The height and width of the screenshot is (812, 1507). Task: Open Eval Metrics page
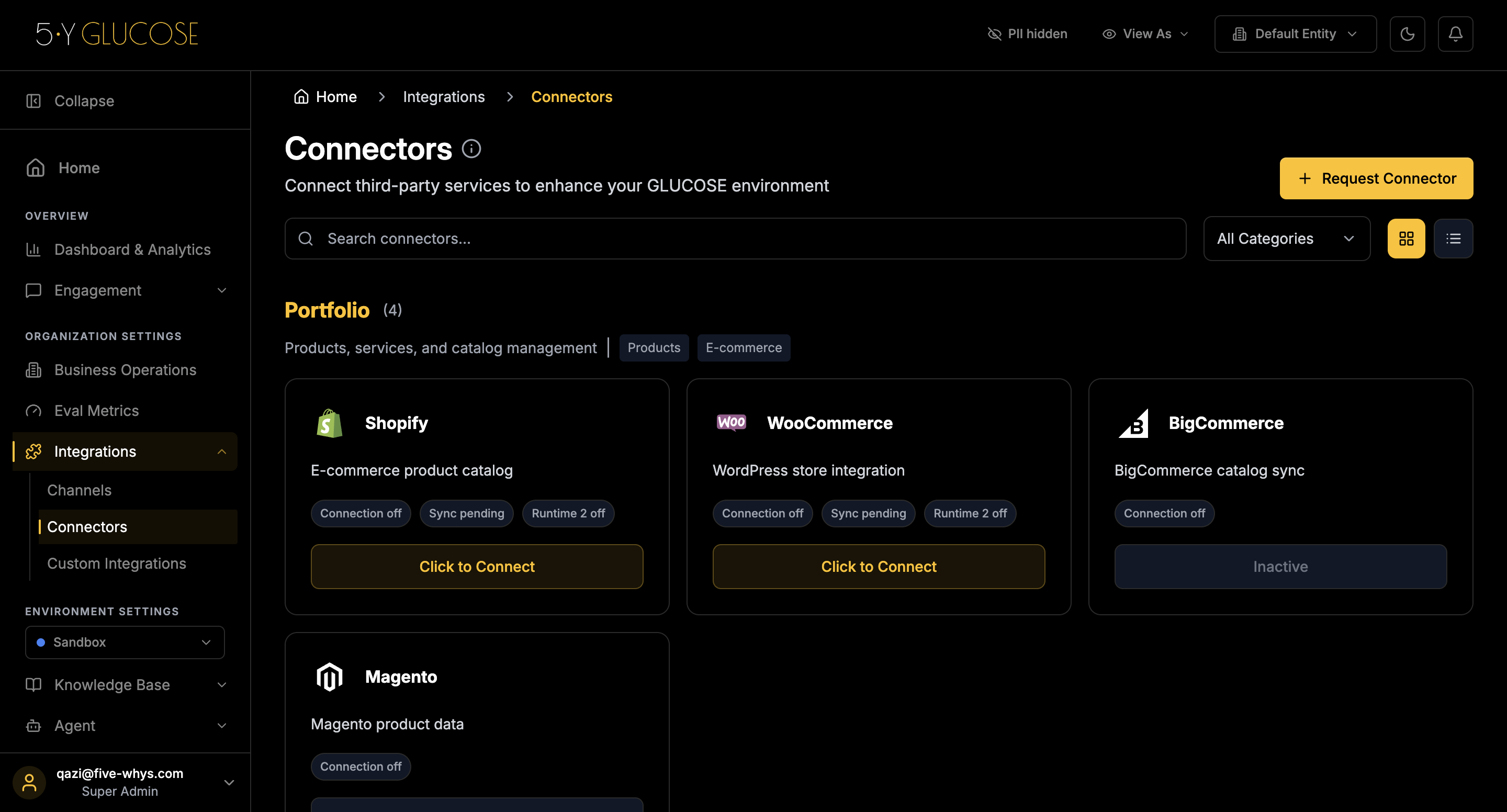[125, 411]
